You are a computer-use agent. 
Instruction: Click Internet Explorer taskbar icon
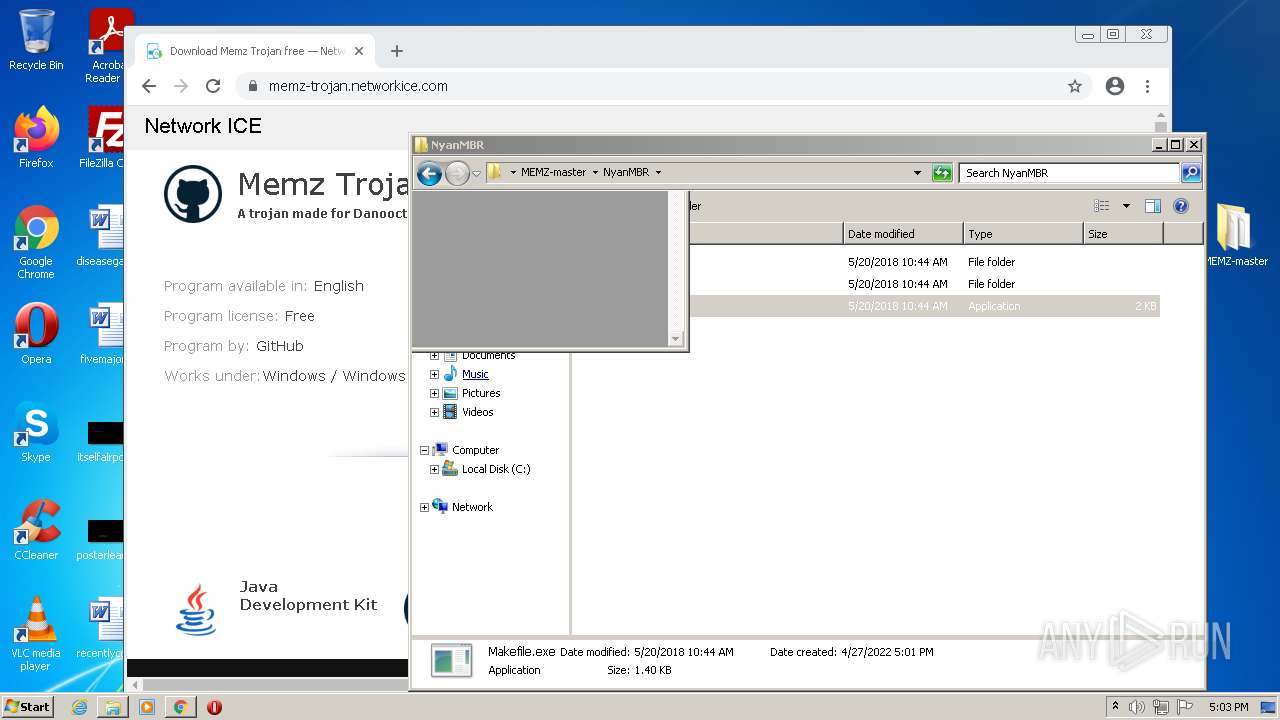point(79,707)
